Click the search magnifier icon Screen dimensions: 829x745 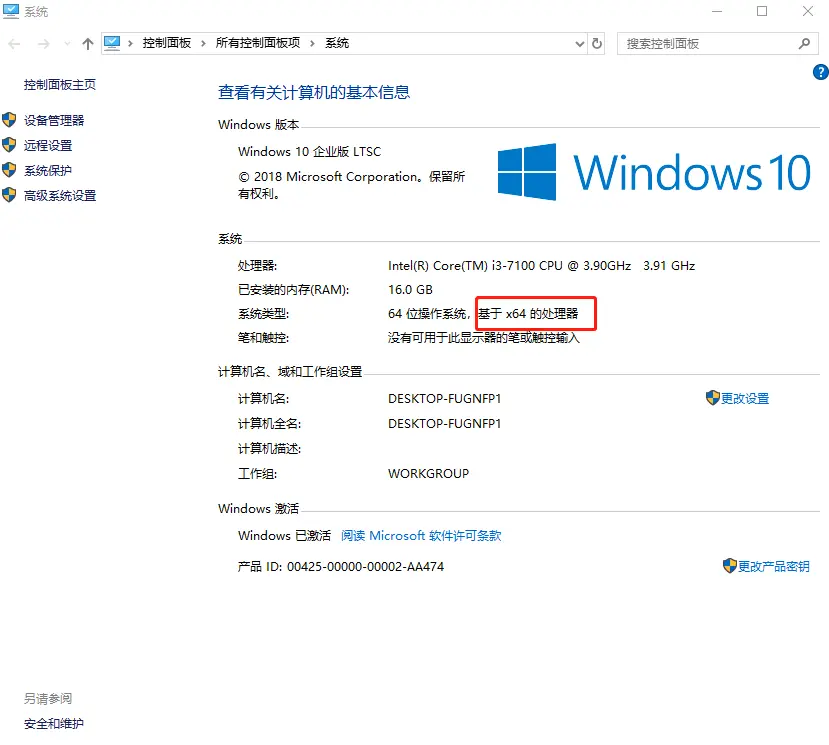(804, 44)
